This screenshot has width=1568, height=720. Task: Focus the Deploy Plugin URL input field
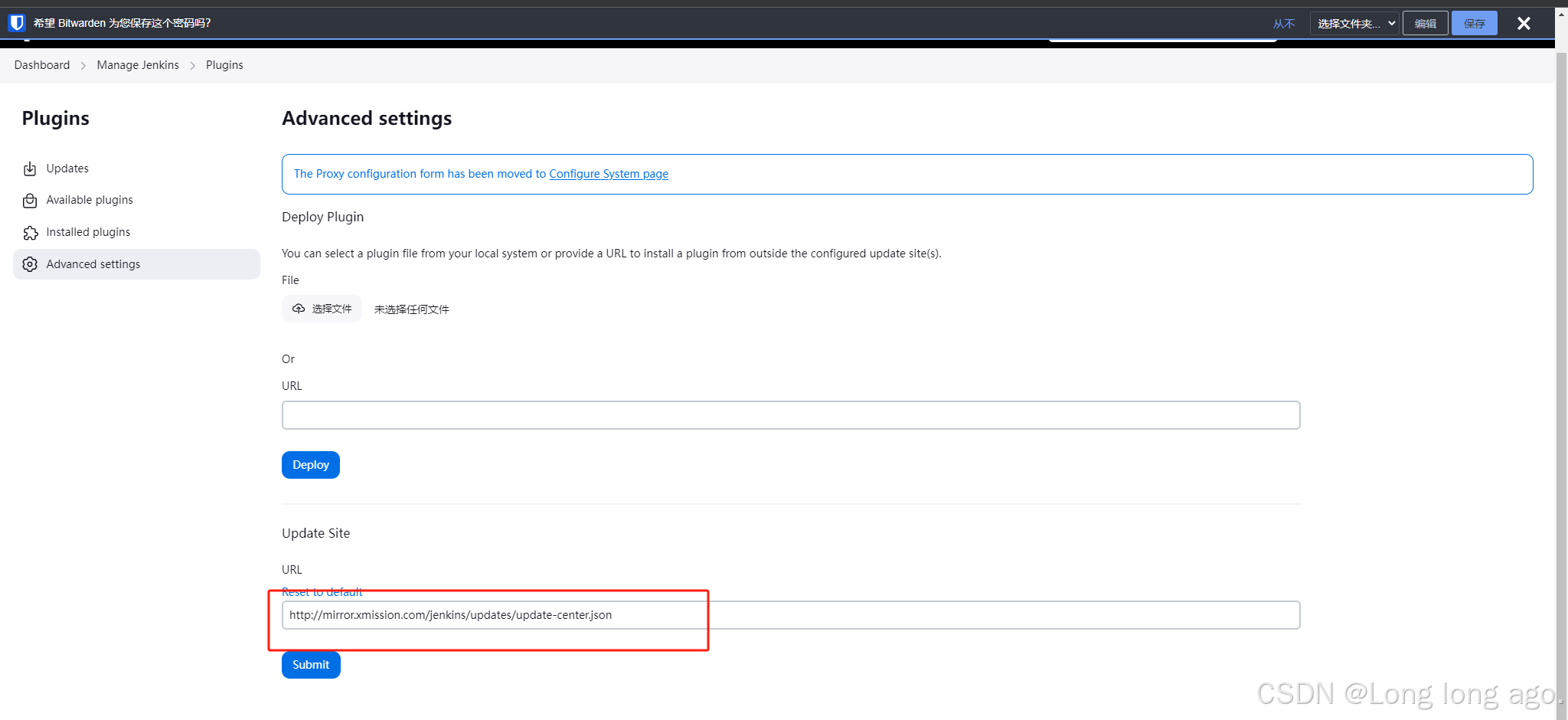point(791,415)
